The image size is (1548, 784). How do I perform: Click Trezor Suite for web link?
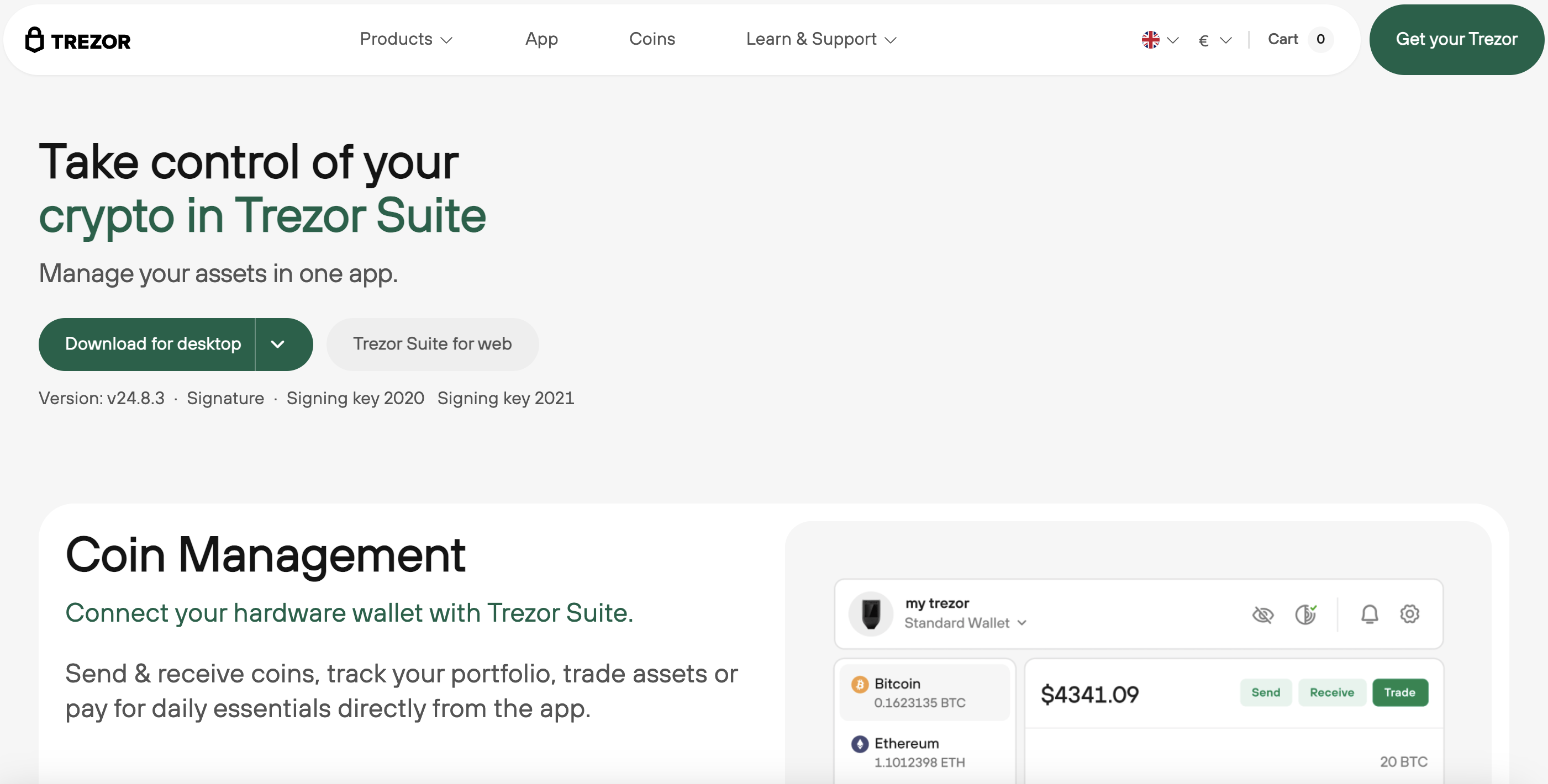432,344
